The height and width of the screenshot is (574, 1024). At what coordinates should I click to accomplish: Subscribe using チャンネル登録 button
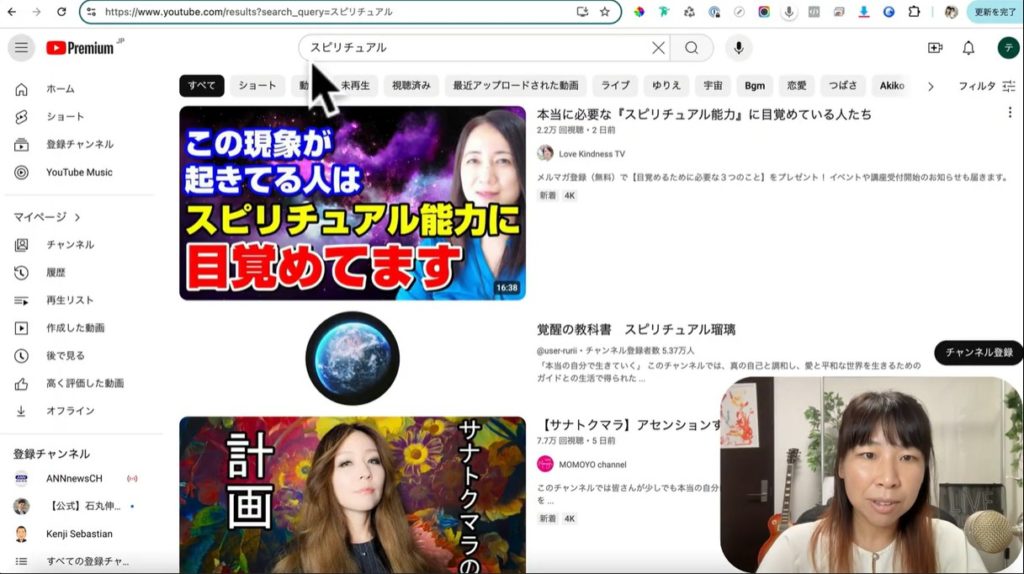click(x=978, y=352)
